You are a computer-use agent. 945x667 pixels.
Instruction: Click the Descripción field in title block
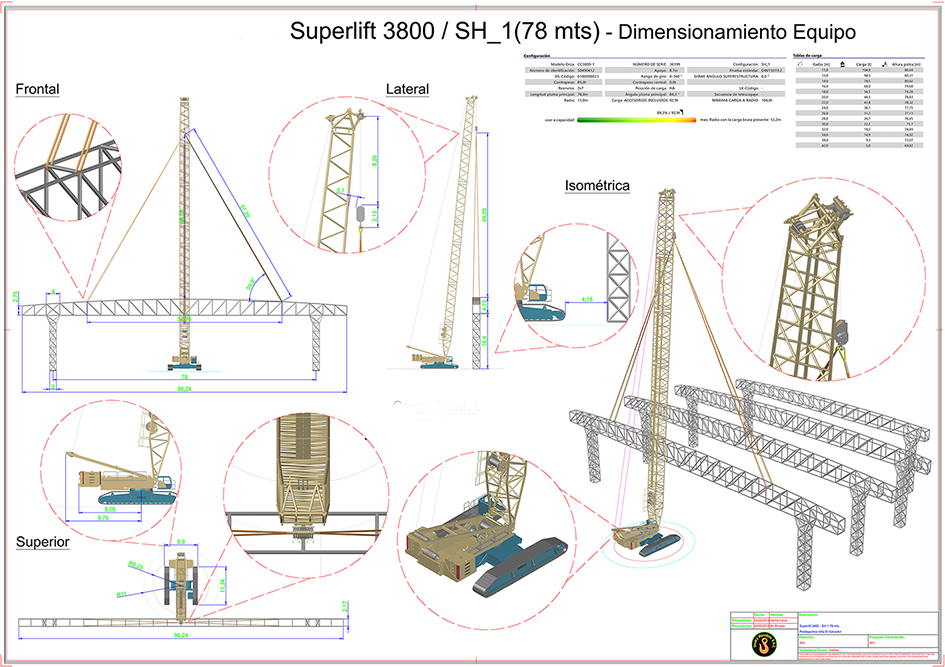click(x=868, y=623)
